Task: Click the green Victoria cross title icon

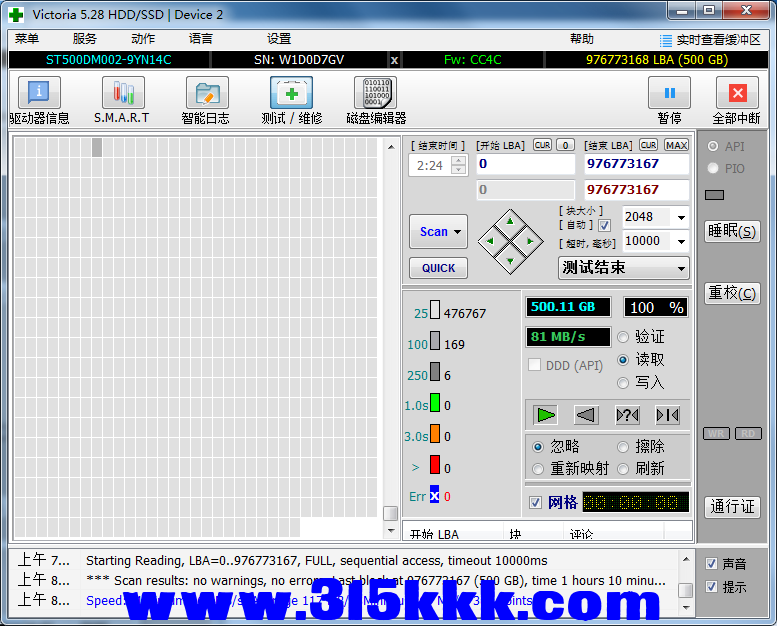Action: 16,15
